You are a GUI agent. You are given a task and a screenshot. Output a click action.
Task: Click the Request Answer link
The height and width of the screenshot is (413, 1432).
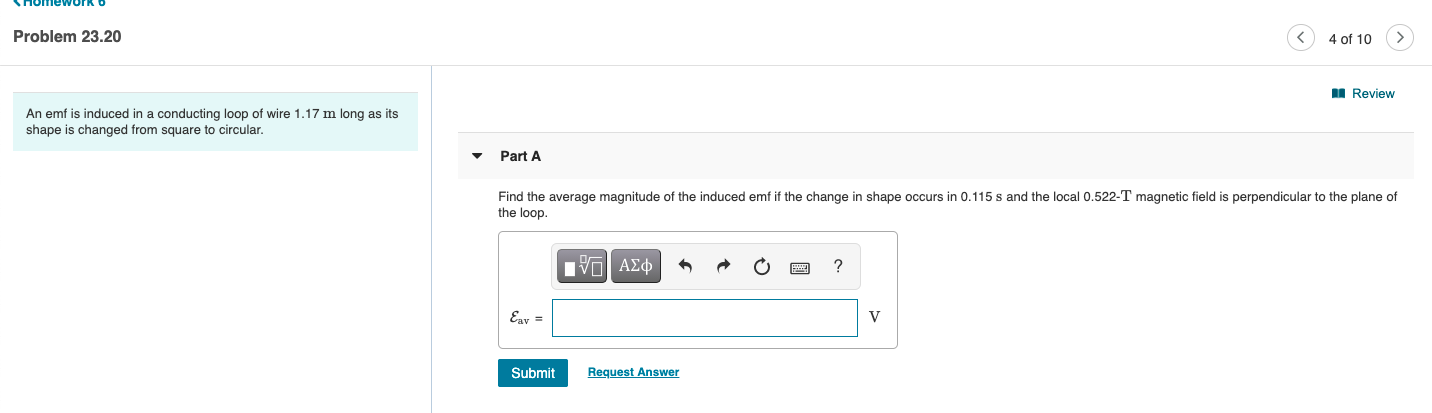click(x=633, y=372)
